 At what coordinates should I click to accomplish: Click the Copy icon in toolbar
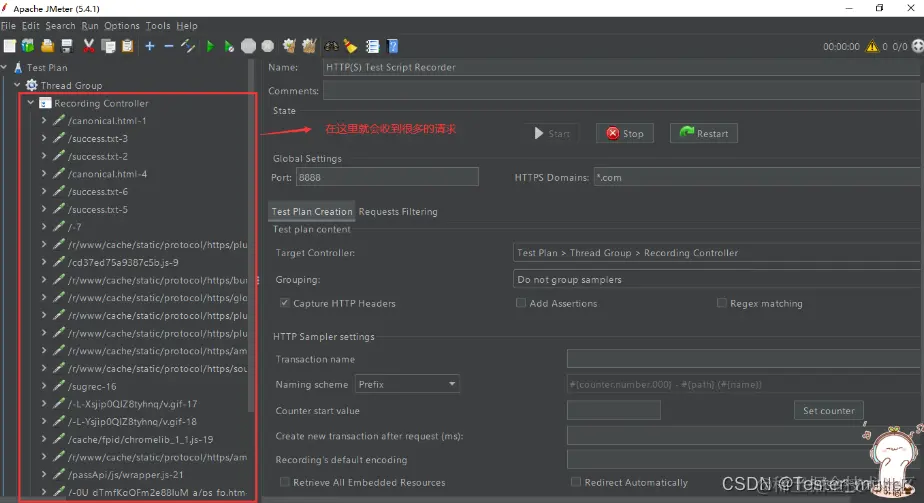108,46
